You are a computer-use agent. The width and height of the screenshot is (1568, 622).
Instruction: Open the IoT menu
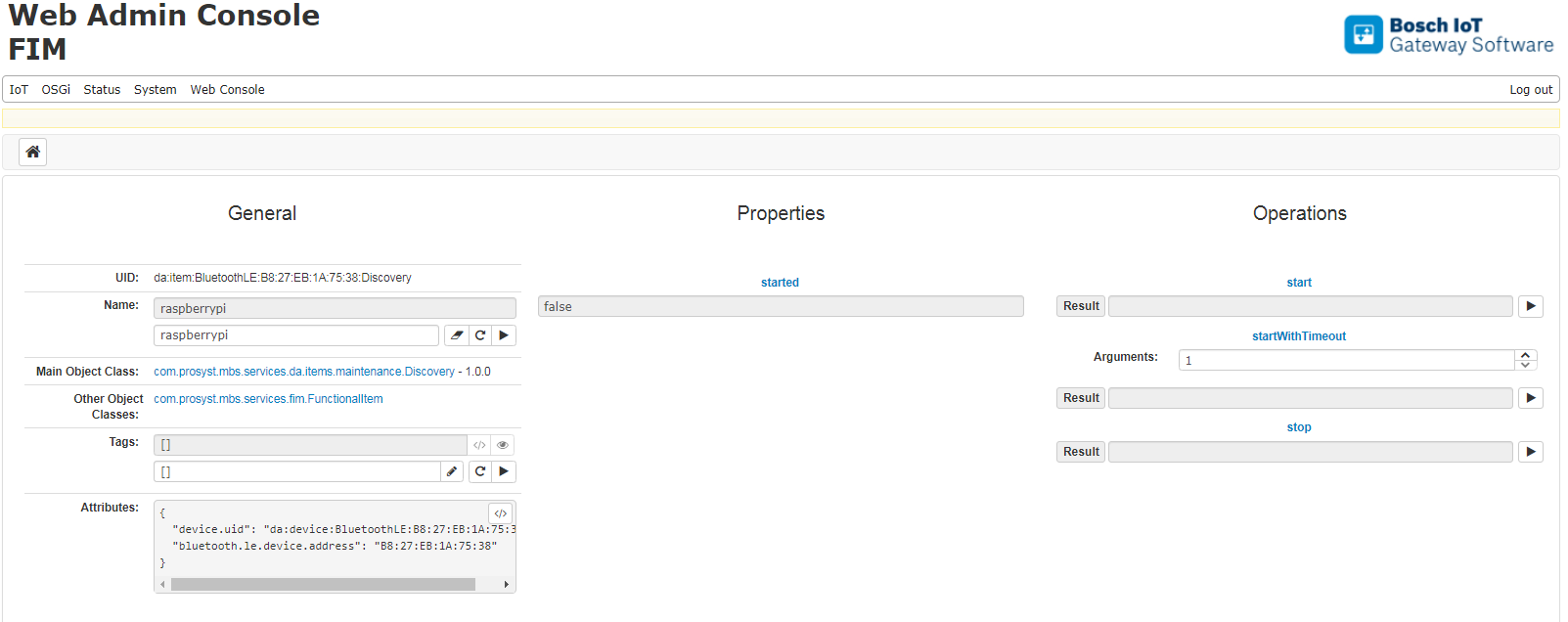(x=19, y=89)
